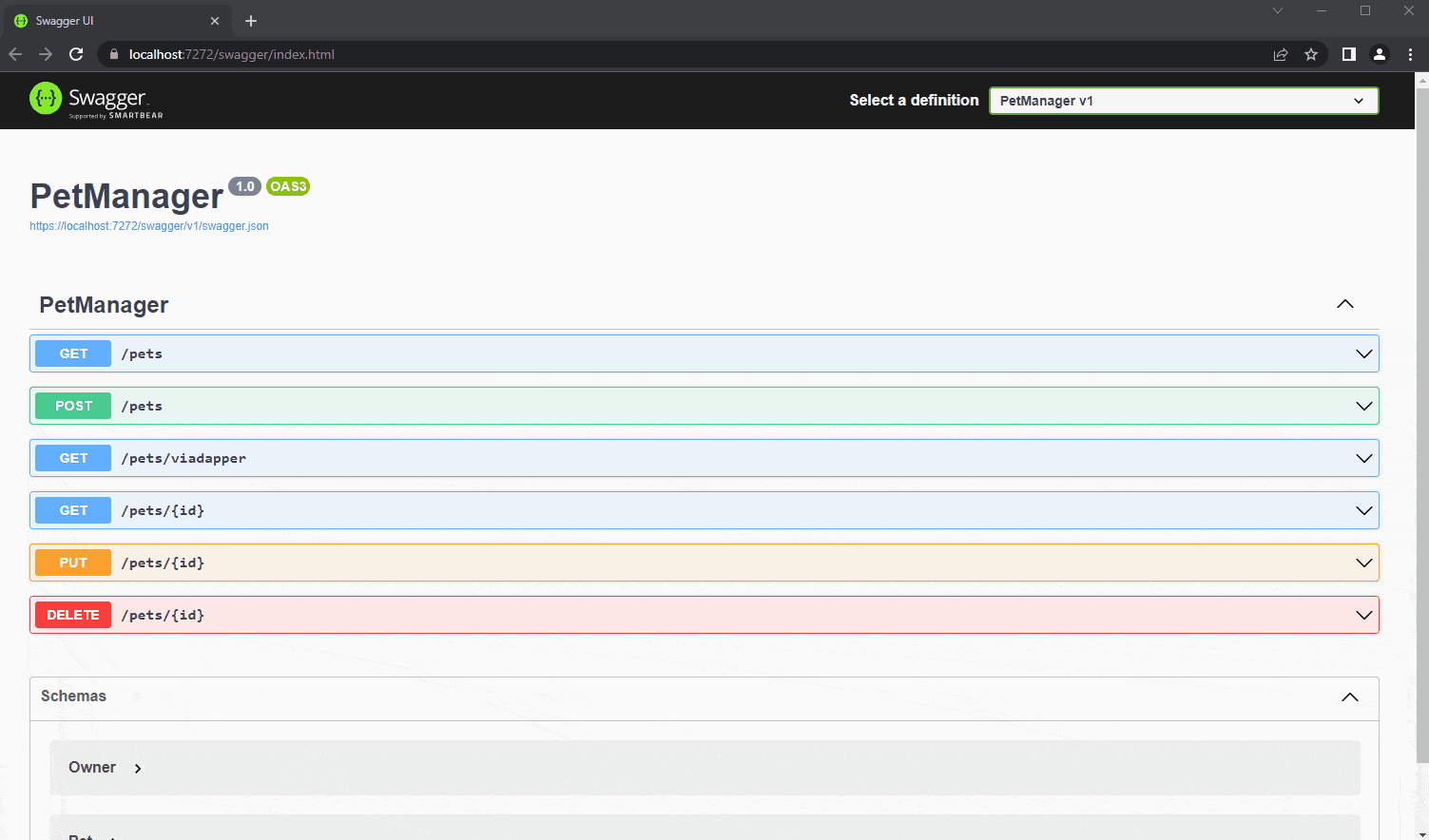1429x840 pixels.
Task: Click the Schemas section title
Action: click(73, 697)
